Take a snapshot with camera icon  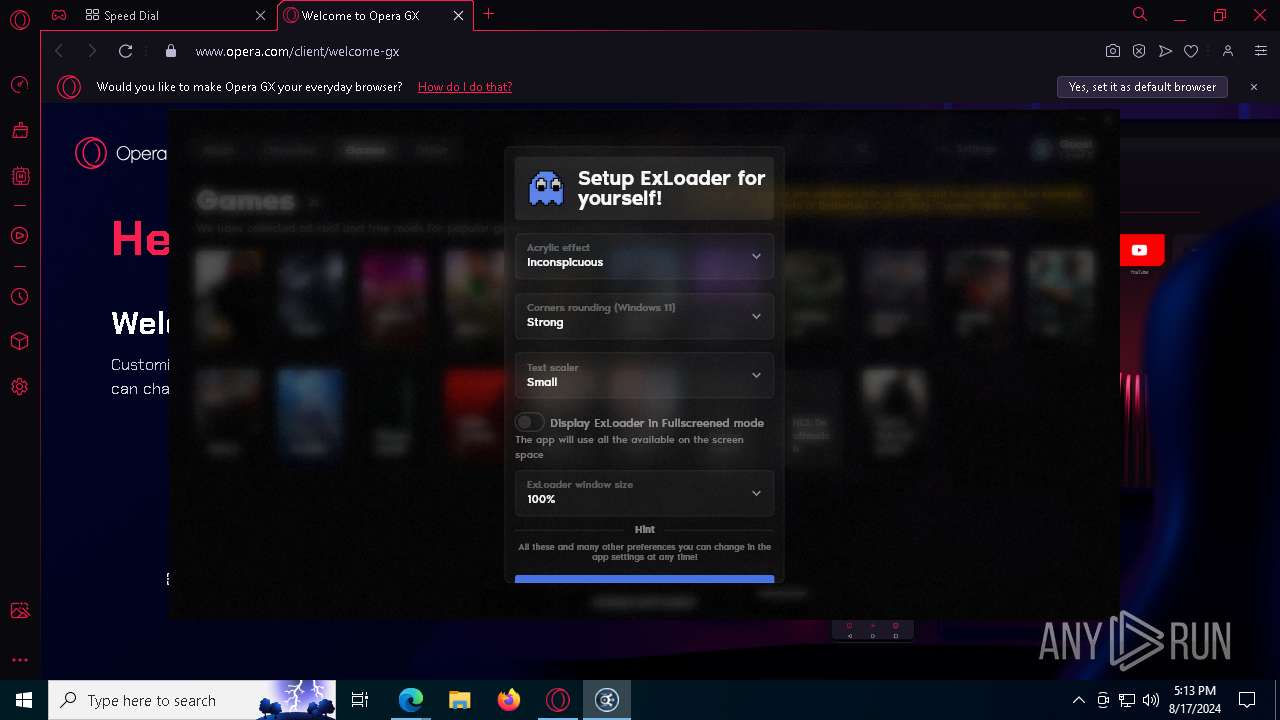click(x=1113, y=51)
